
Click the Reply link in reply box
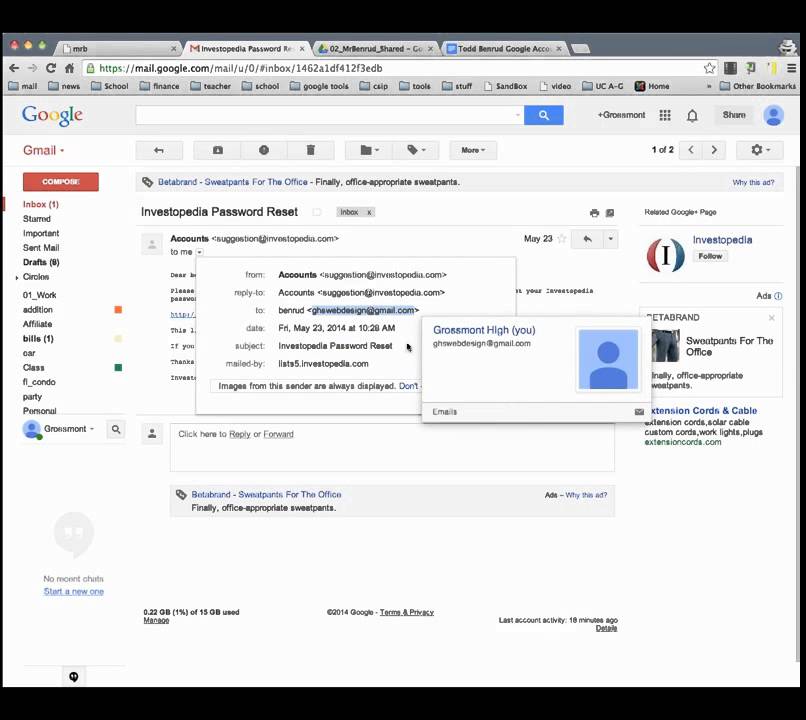tap(240, 434)
